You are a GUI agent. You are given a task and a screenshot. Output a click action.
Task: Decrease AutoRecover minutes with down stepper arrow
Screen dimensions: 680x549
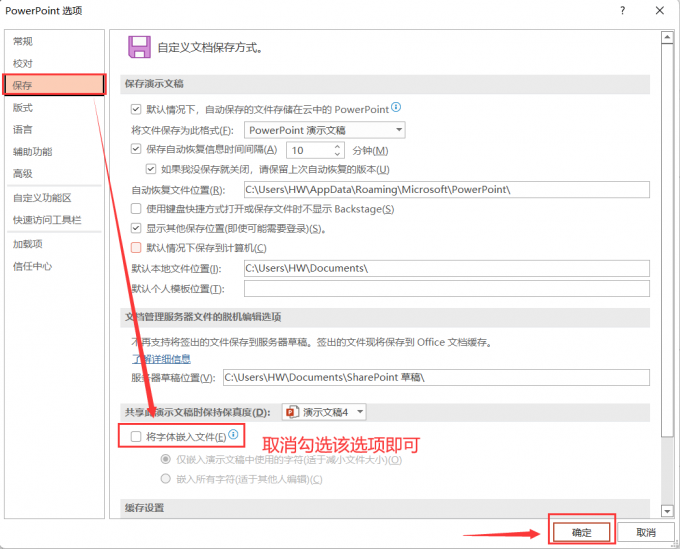pyautogui.click(x=337, y=154)
